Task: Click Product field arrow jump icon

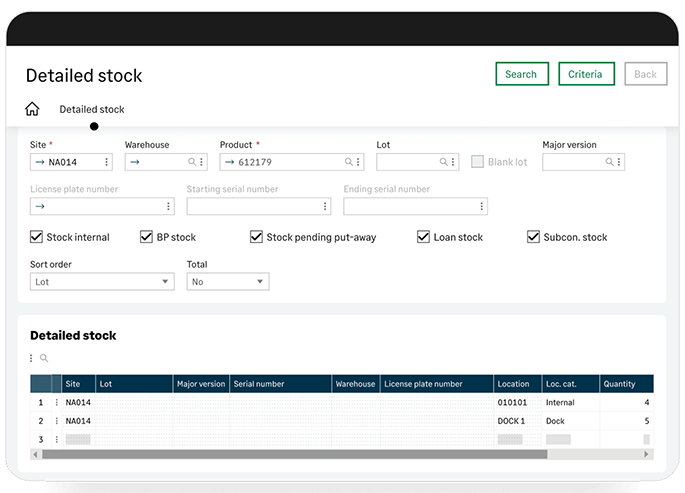Action: pyautogui.click(x=230, y=162)
